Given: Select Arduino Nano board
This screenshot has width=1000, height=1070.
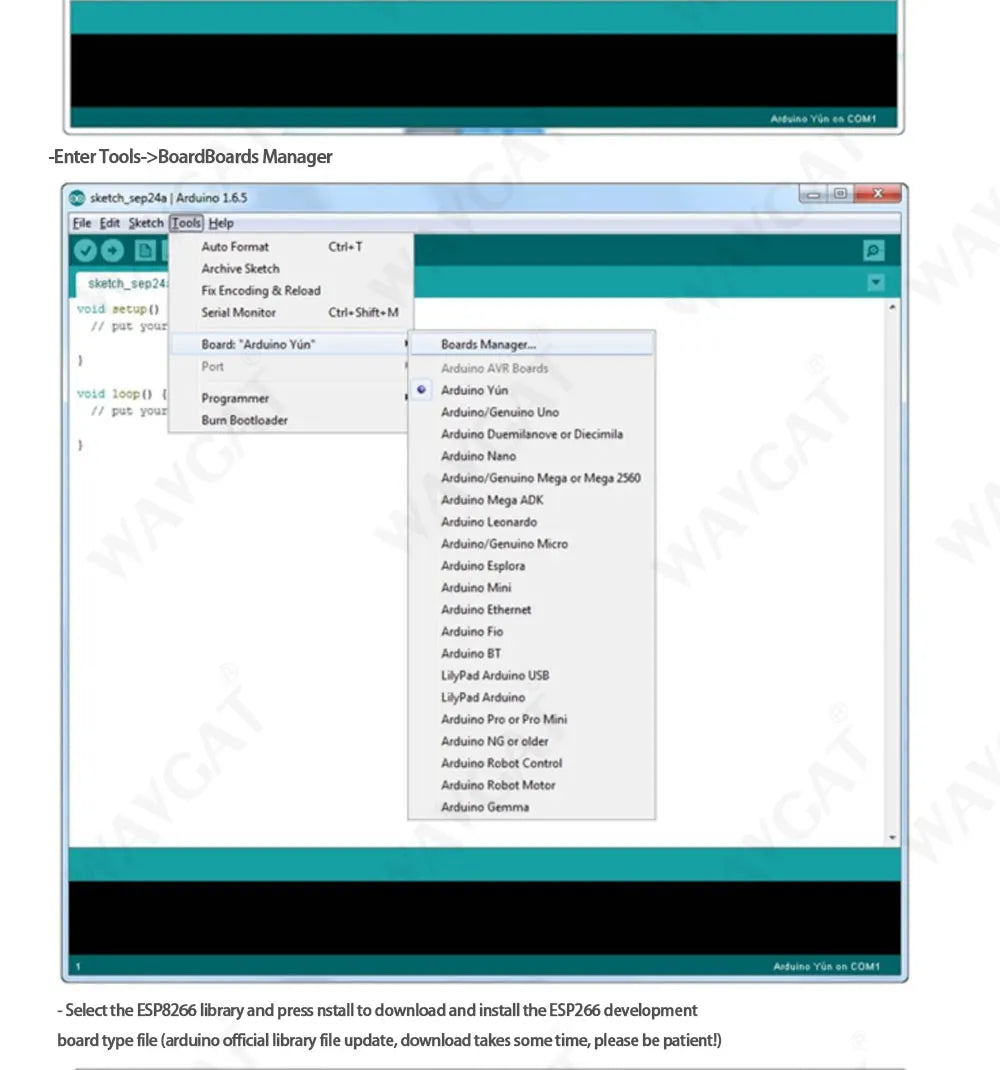Looking at the screenshot, I should click(x=531, y=456).
